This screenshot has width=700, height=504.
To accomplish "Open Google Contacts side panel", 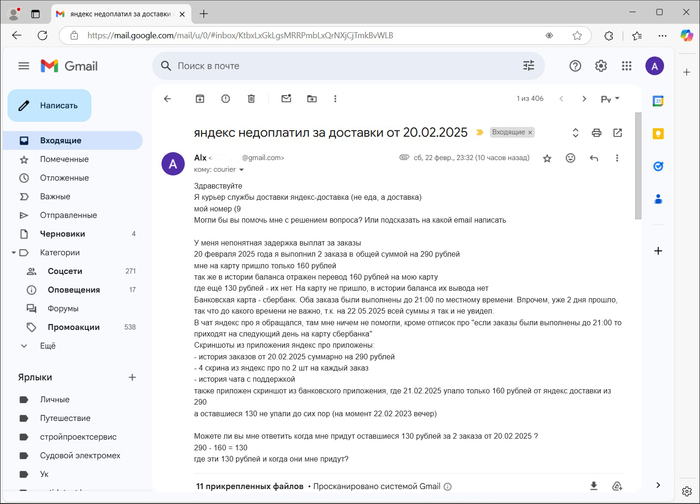I will [658, 199].
